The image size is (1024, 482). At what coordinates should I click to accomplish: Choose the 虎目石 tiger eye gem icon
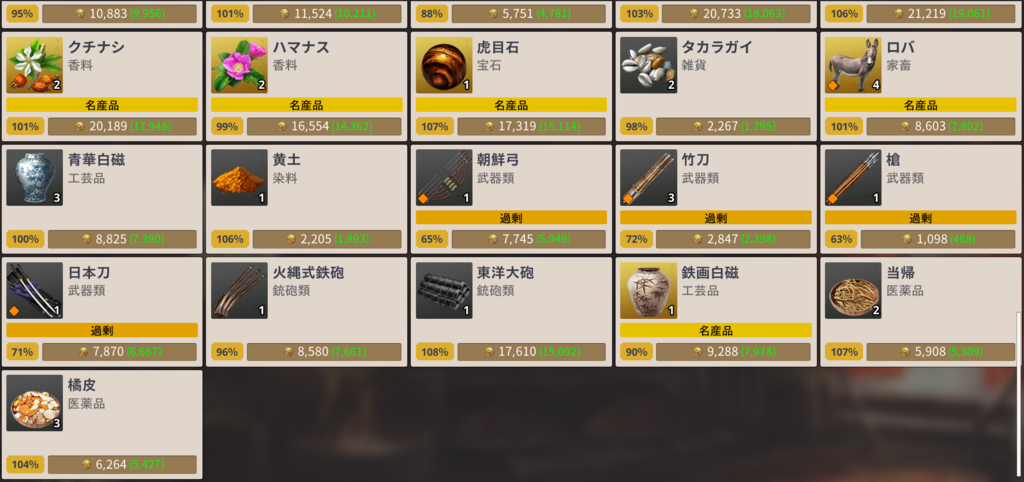click(x=444, y=65)
